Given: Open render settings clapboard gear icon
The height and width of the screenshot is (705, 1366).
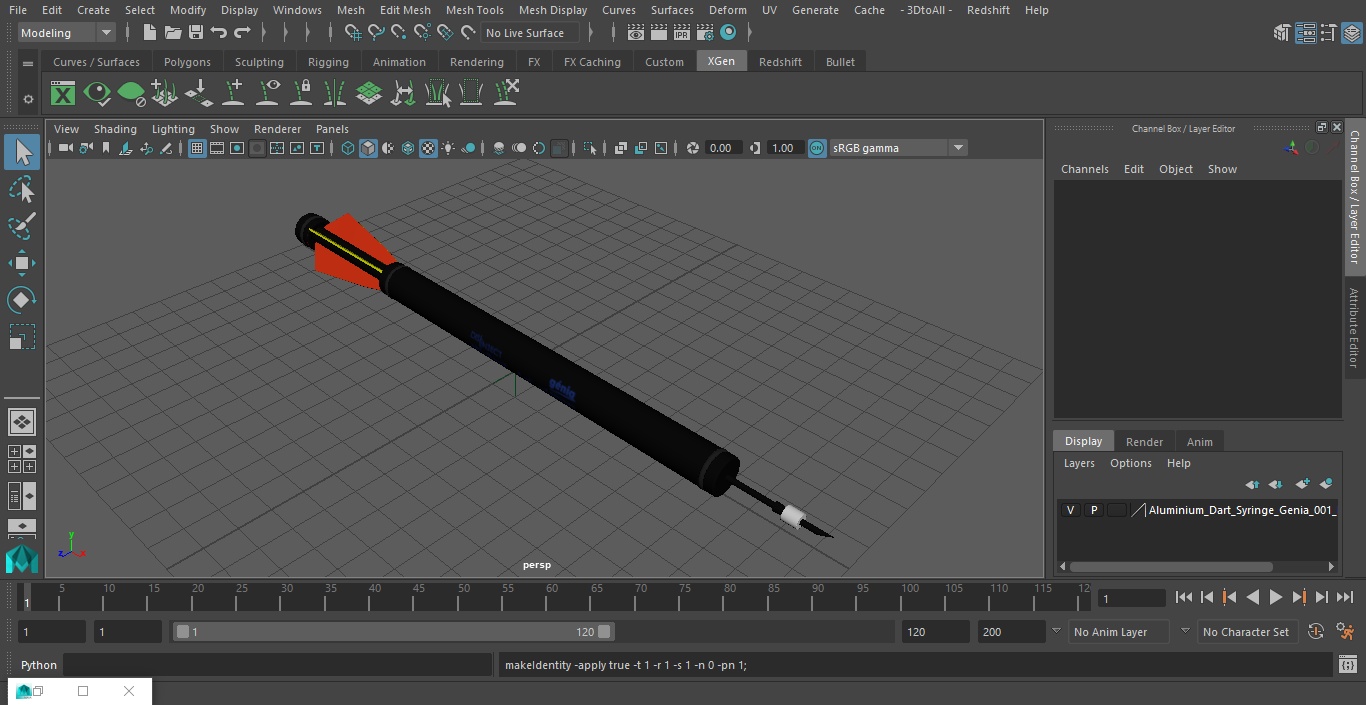Looking at the screenshot, I should [705, 33].
